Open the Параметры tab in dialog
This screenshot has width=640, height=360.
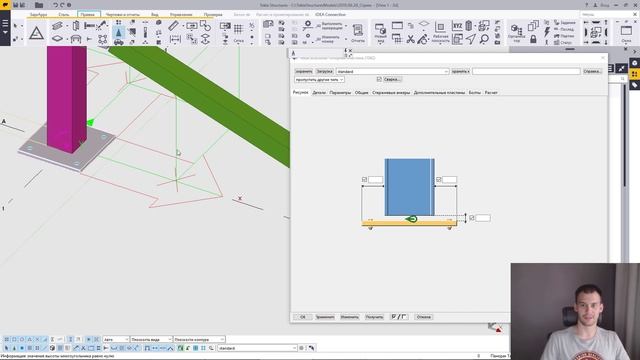tap(340, 93)
